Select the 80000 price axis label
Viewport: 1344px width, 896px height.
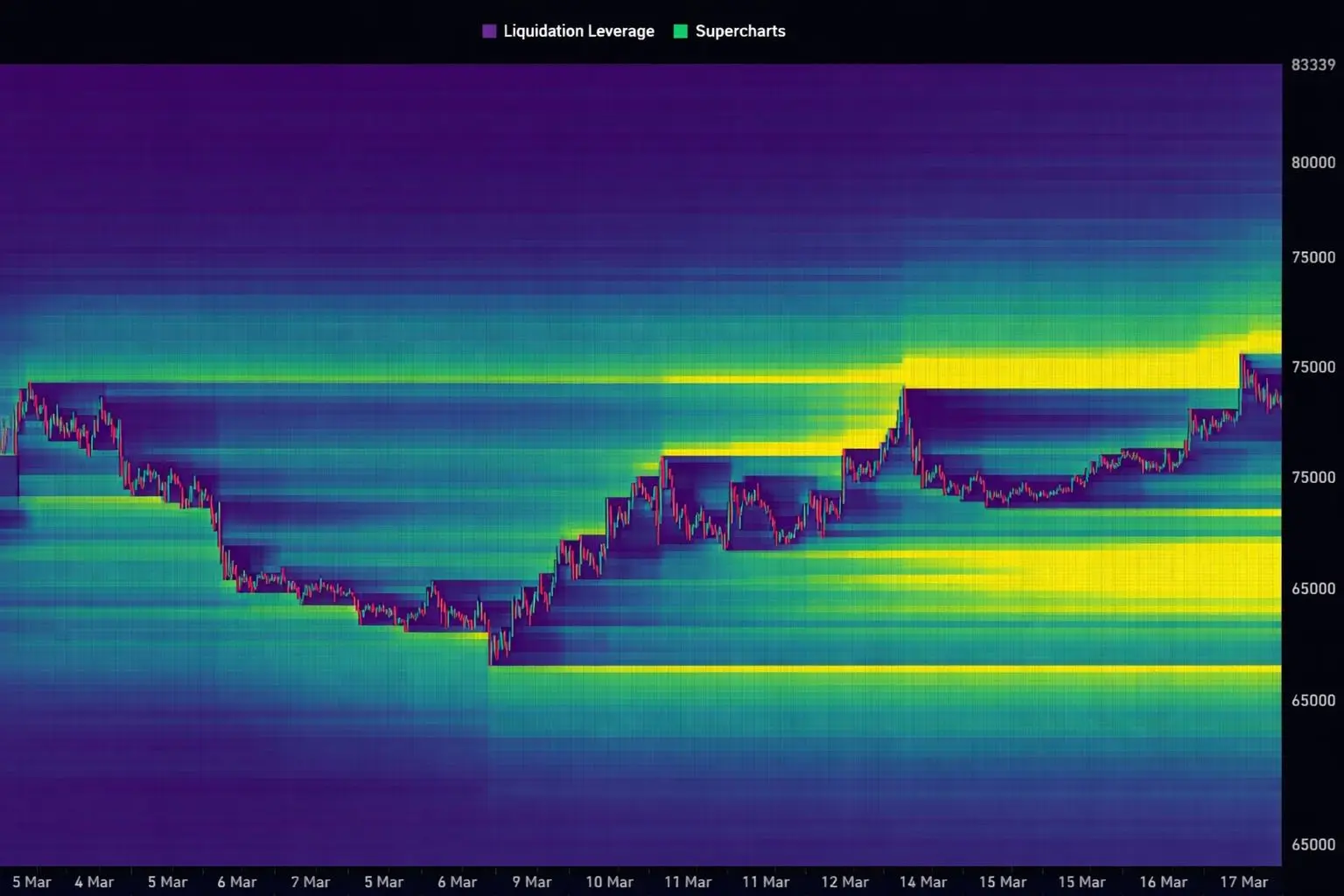[x=1313, y=162]
